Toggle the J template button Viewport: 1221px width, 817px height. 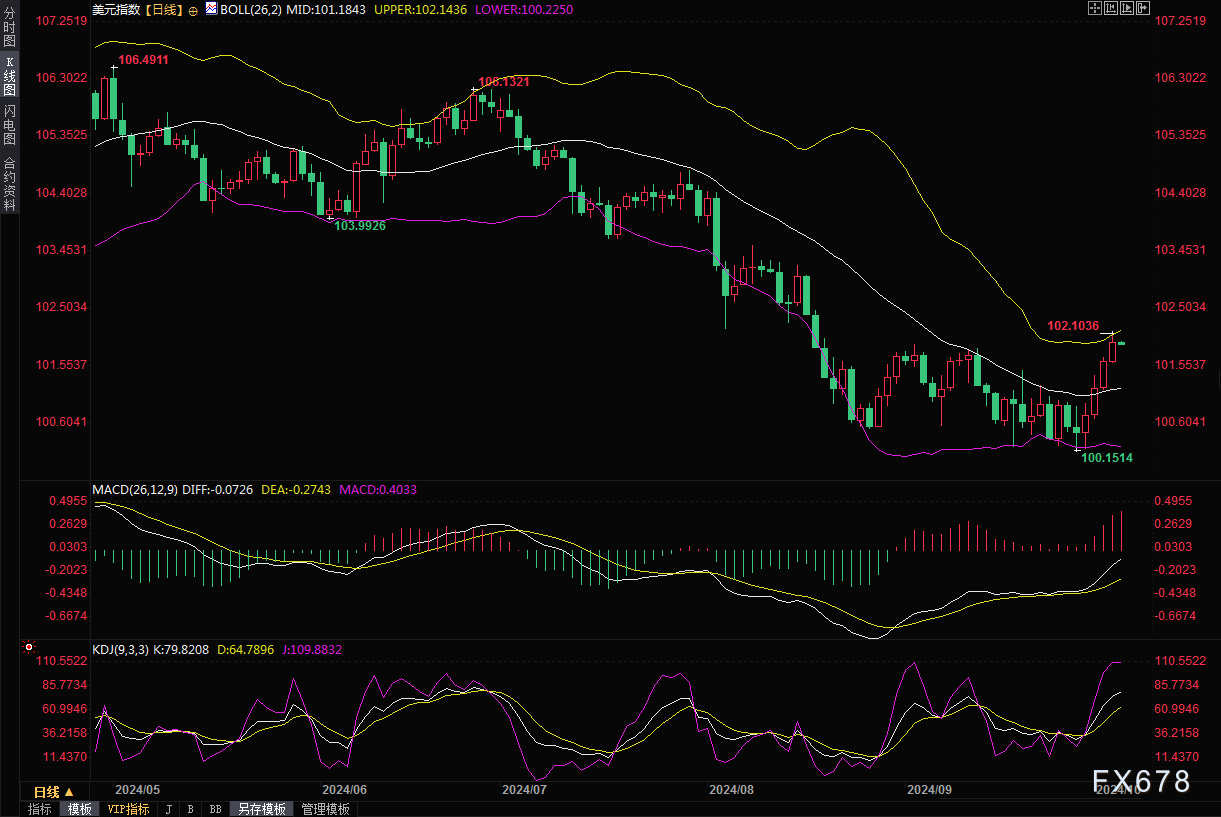click(x=167, y=809)
